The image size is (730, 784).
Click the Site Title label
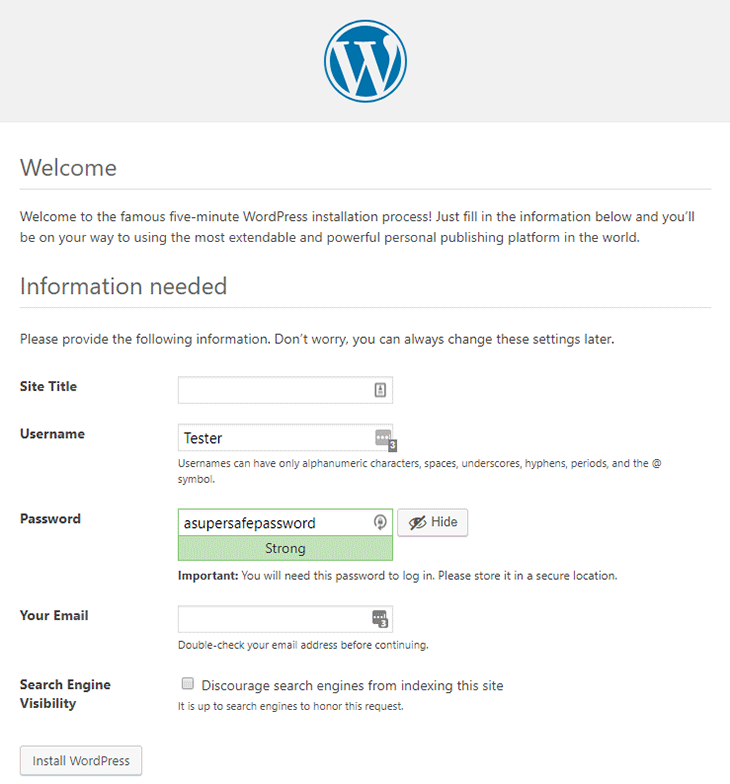pos(48,386)
